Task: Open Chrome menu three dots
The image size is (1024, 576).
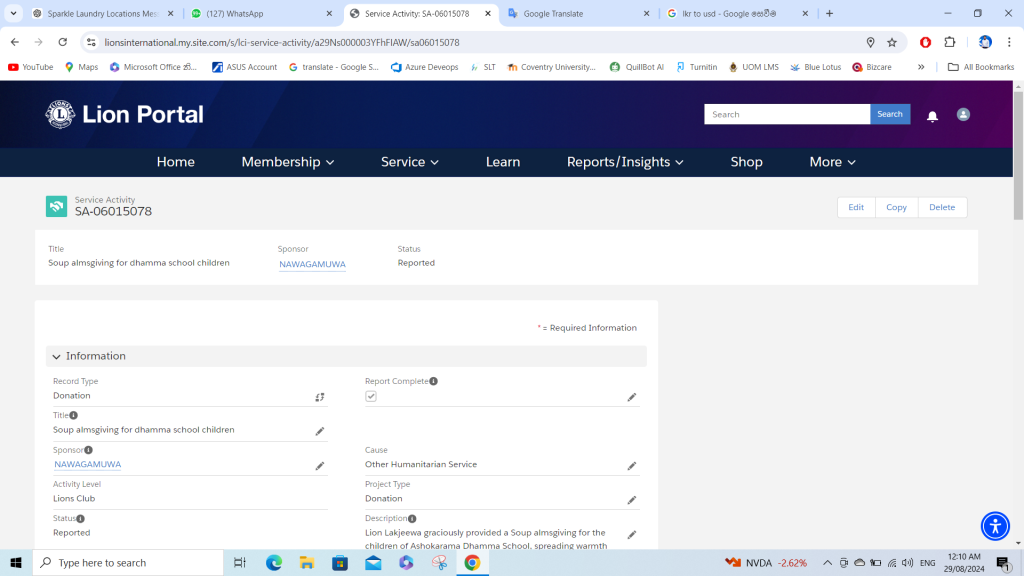Action: click(1009, 42)
